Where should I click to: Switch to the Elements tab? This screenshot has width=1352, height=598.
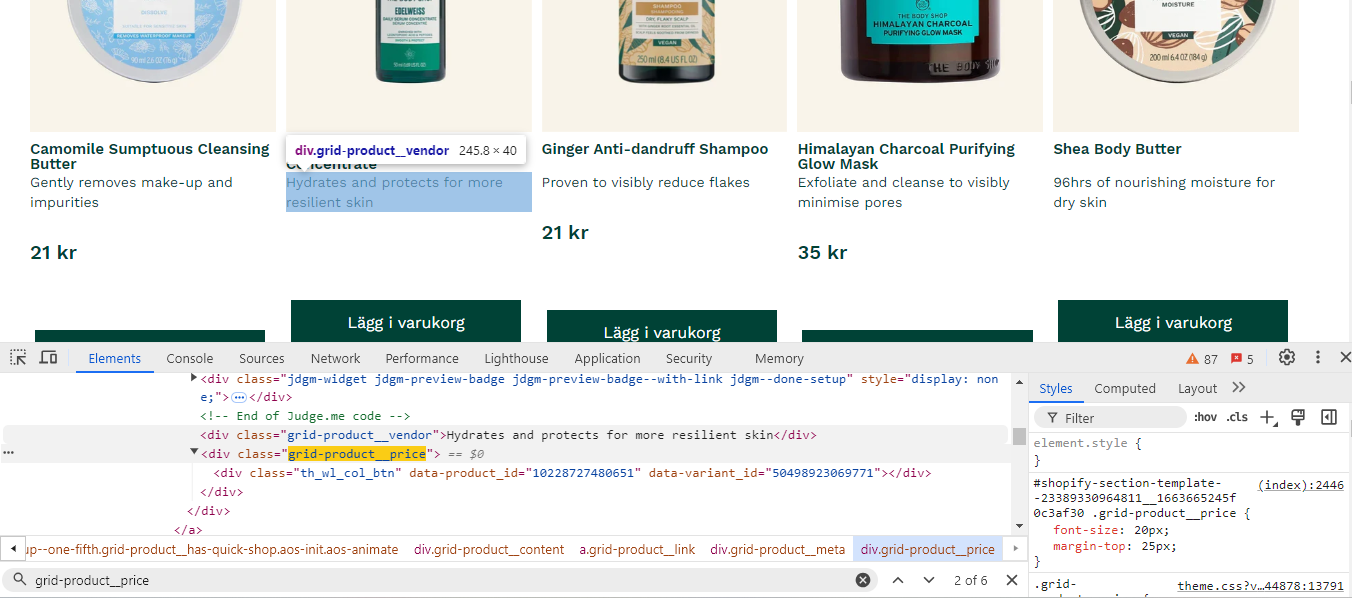(x=115, y=359)
